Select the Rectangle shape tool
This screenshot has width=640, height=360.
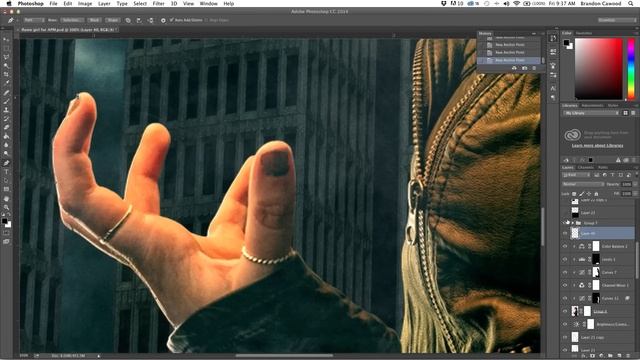point(6,189)
